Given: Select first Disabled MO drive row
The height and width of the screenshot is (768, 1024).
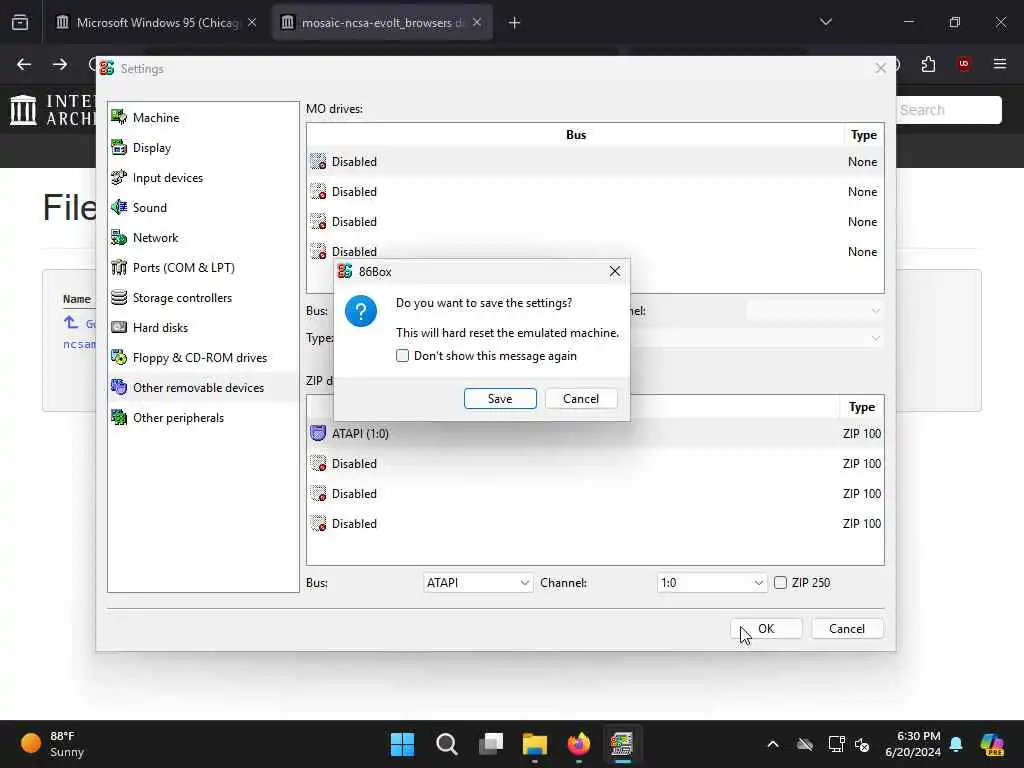Looking at the screenshot, I should point(595,161).
